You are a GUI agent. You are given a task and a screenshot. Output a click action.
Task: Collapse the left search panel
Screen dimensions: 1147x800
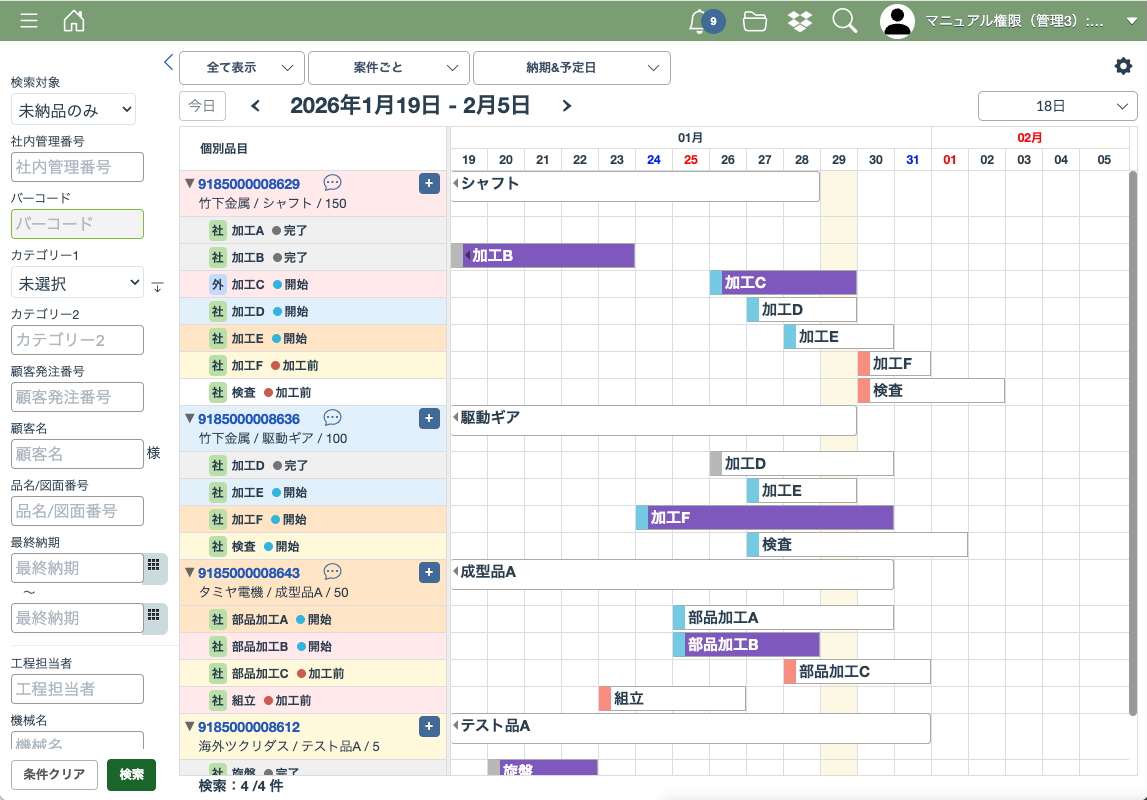coord(168,62)
